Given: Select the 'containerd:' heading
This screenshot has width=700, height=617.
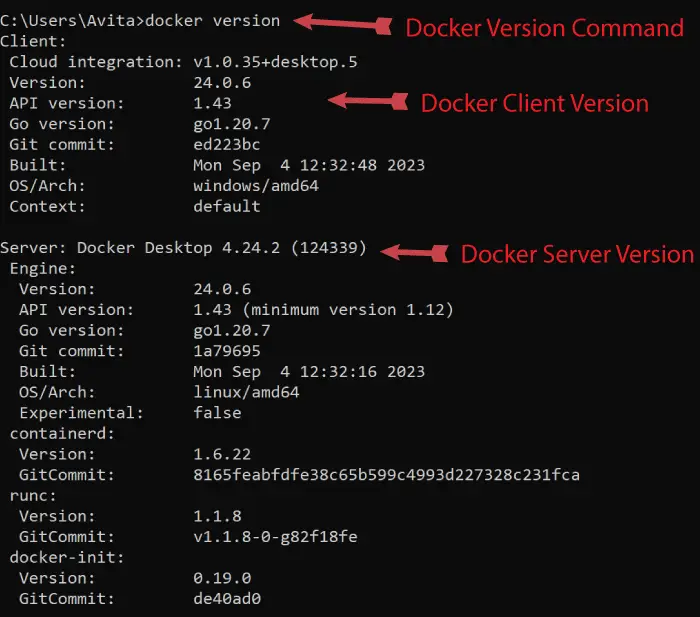Looking at the screenshot, I should click(62, 434).
